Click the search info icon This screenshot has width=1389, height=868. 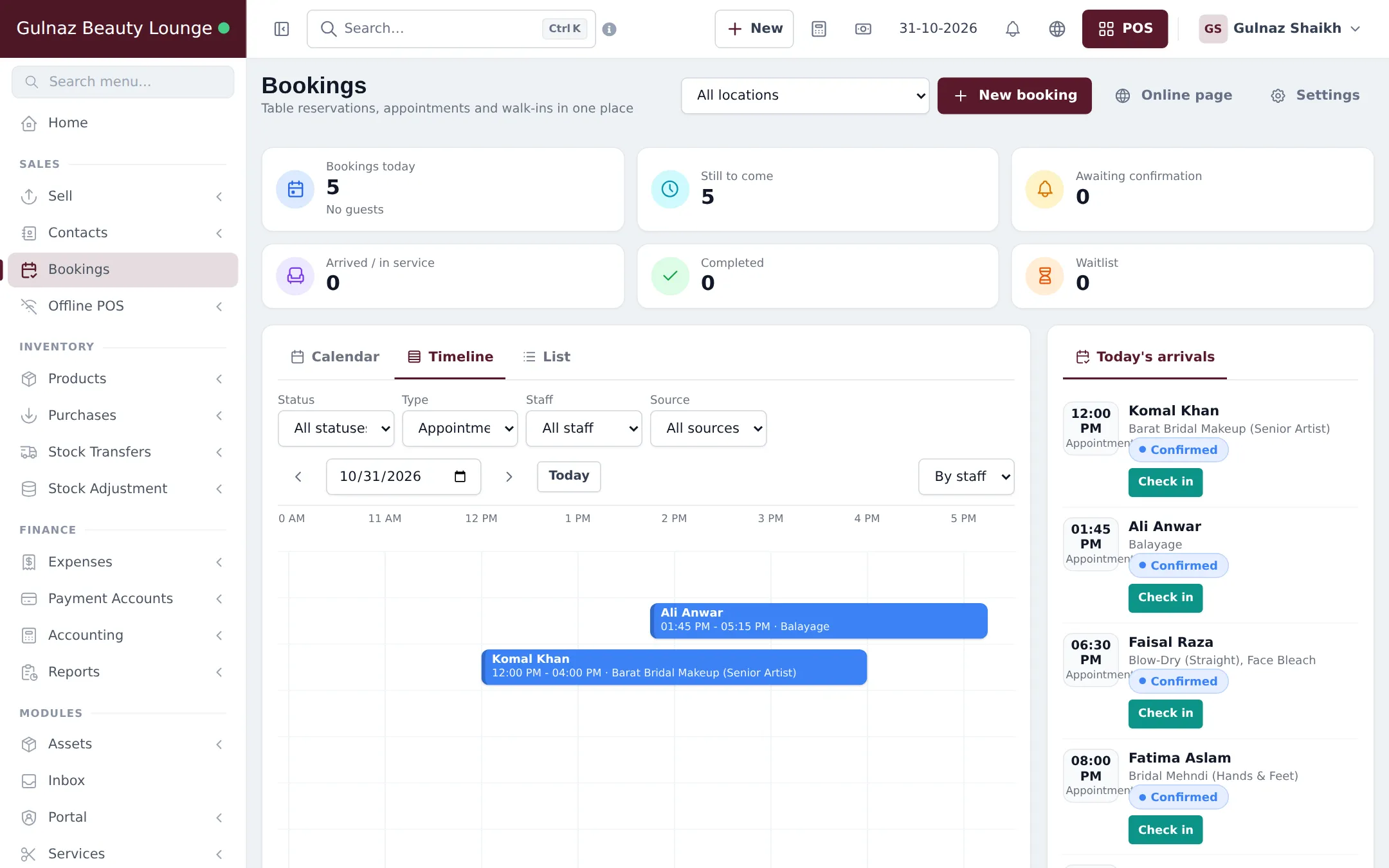point(610,29)
